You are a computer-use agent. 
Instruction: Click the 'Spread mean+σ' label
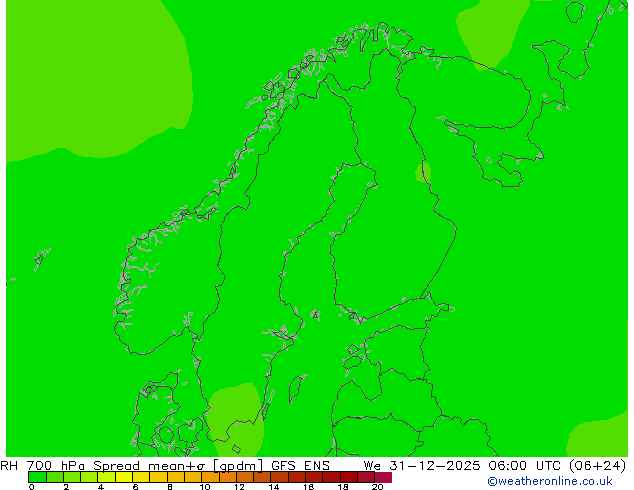[x=149, y=465]
